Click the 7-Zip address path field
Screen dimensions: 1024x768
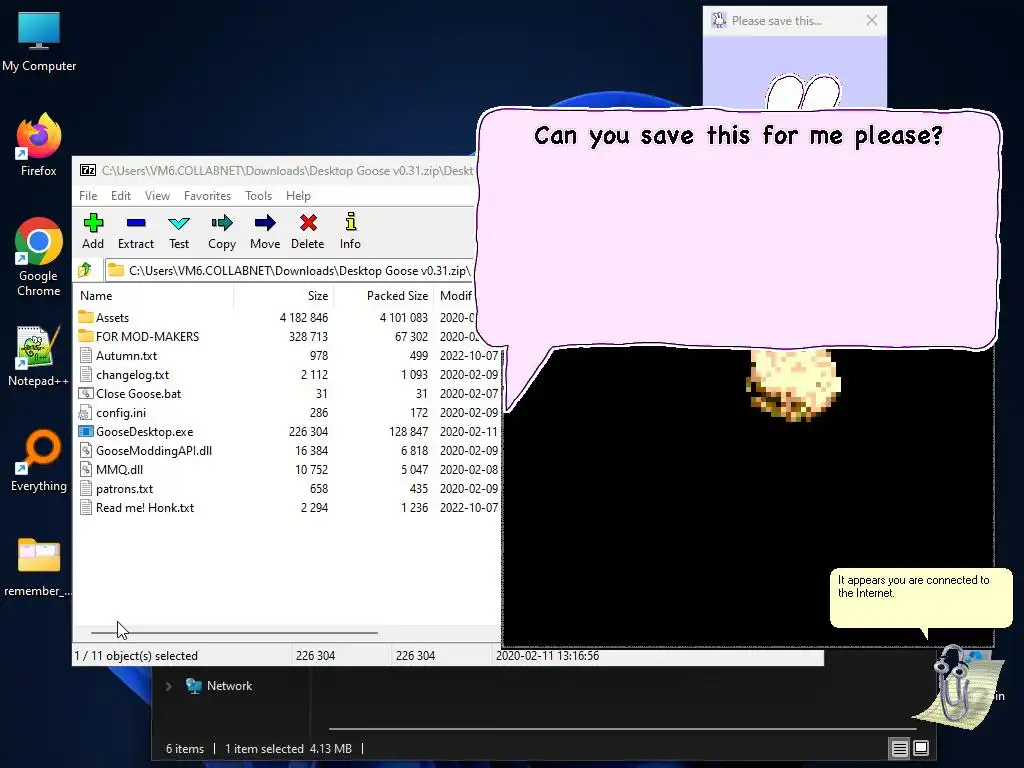point(289,270)
